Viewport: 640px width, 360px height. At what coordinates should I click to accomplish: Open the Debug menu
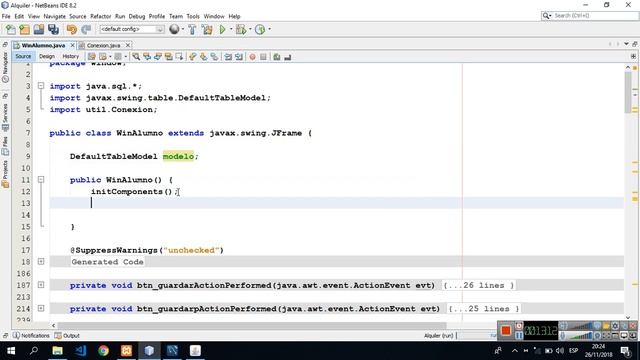[x=137, y=16]
